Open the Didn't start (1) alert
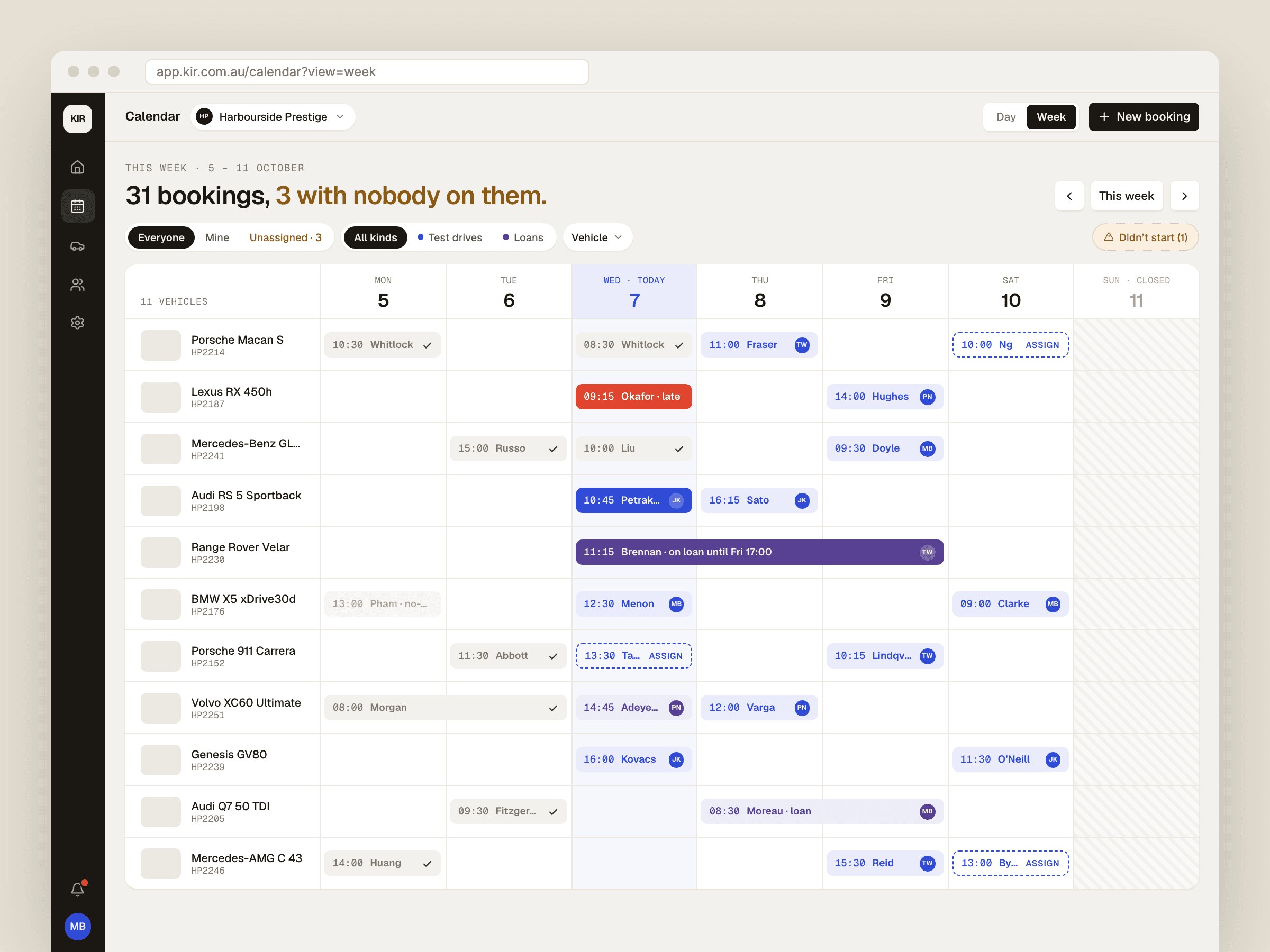This screenshot has width=1270, height=952. pyautogui.click(x=1145, y=237)
